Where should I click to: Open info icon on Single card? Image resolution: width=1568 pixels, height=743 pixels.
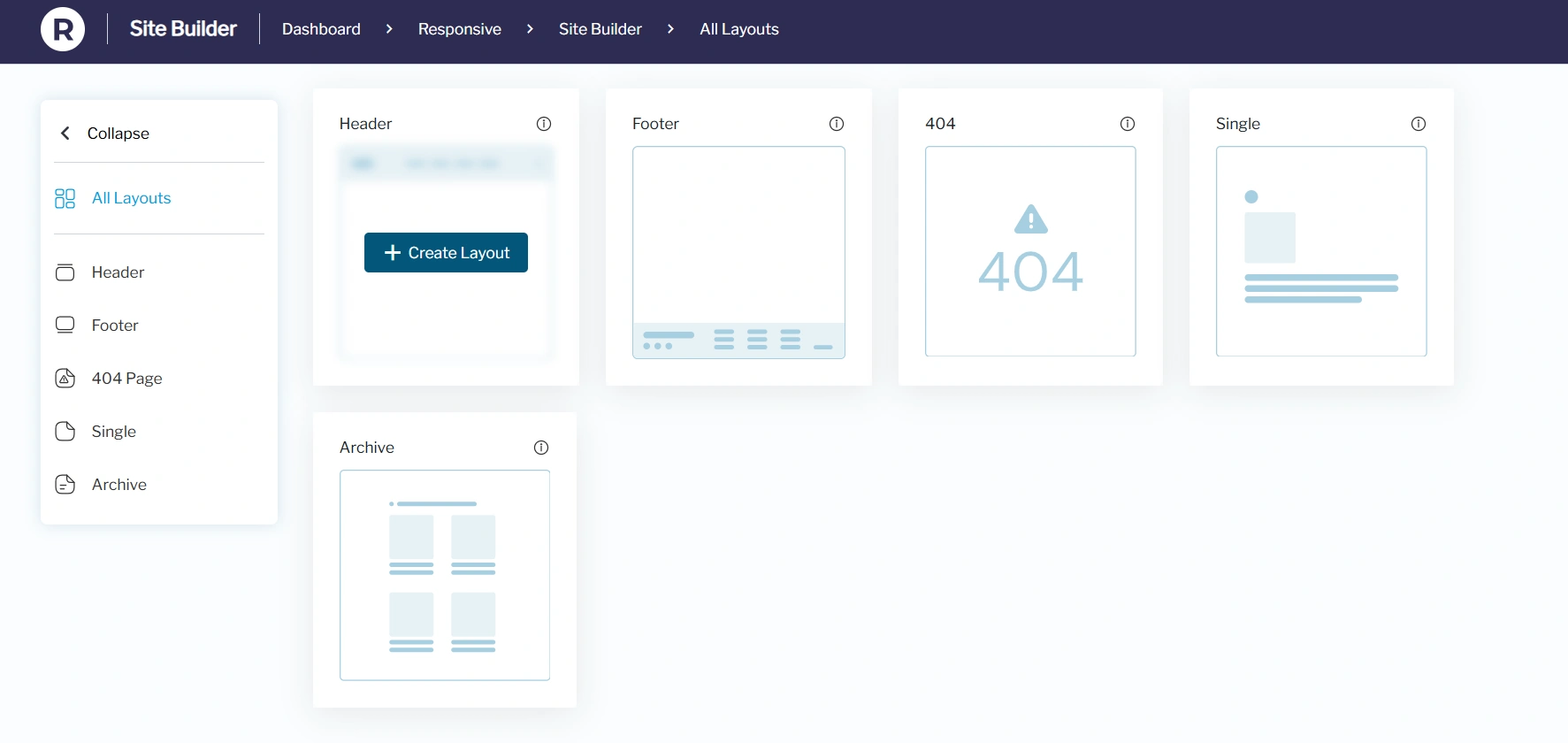click(1419, 124)
